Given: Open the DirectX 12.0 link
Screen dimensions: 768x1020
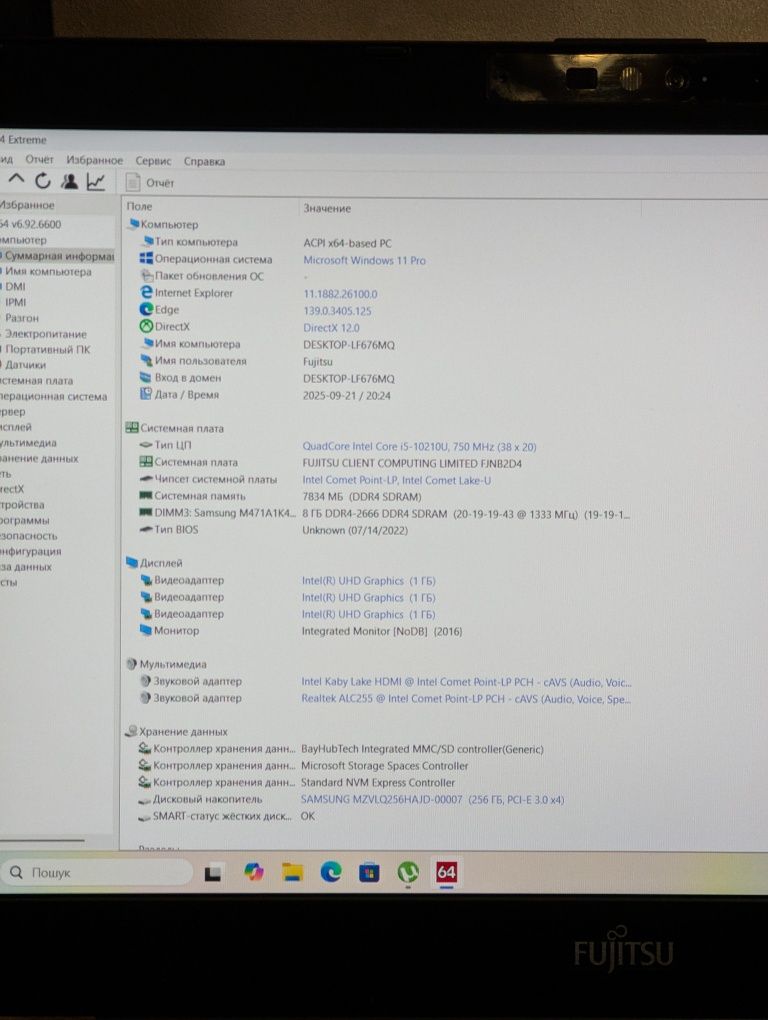Looking at the screenshot, I should pos(331,328).
